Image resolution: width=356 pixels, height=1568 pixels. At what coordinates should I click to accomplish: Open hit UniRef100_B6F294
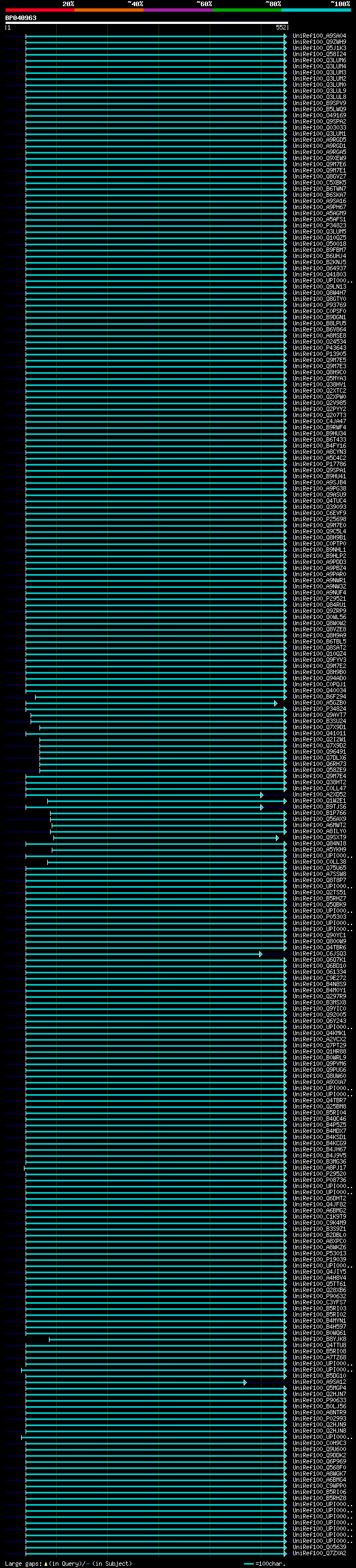pyautogui.click(x=319, y=696)
